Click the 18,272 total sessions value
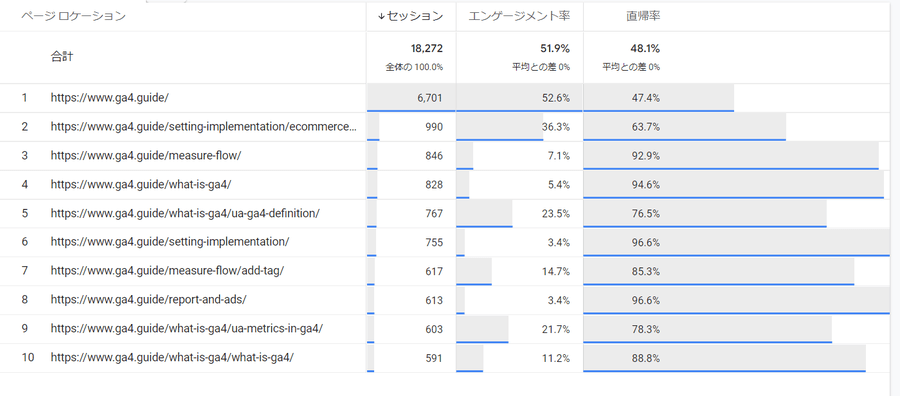 click(426, 48)
